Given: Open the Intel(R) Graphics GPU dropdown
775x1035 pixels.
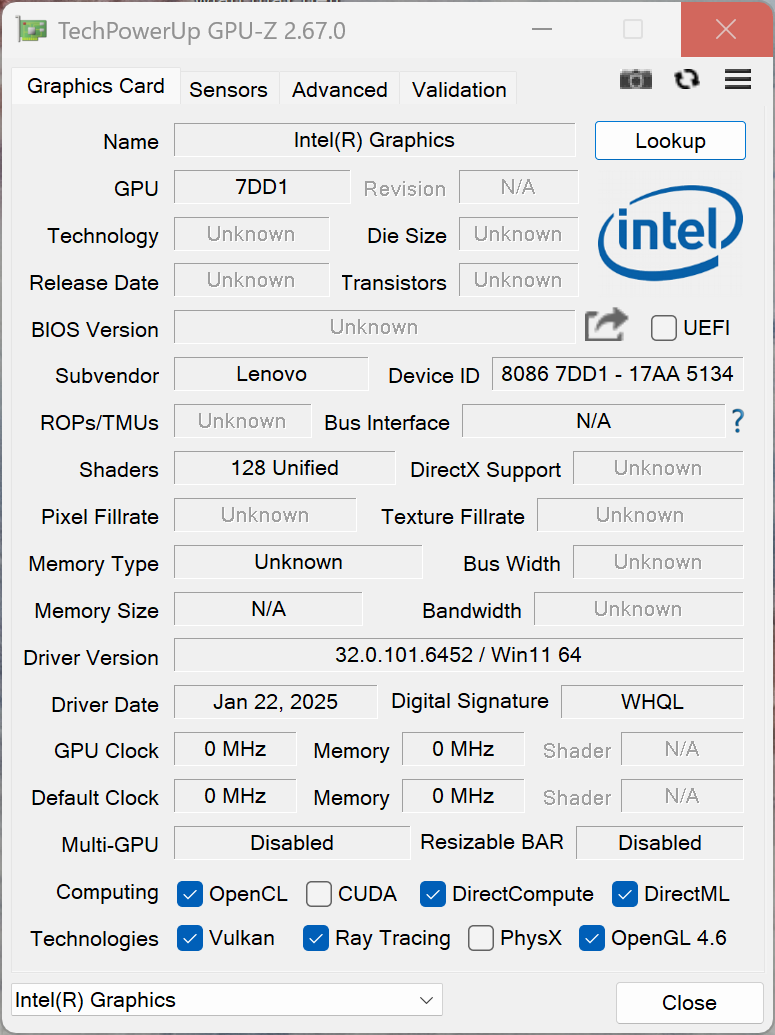Looking at the screenshot, I should tap(226, 1000).
